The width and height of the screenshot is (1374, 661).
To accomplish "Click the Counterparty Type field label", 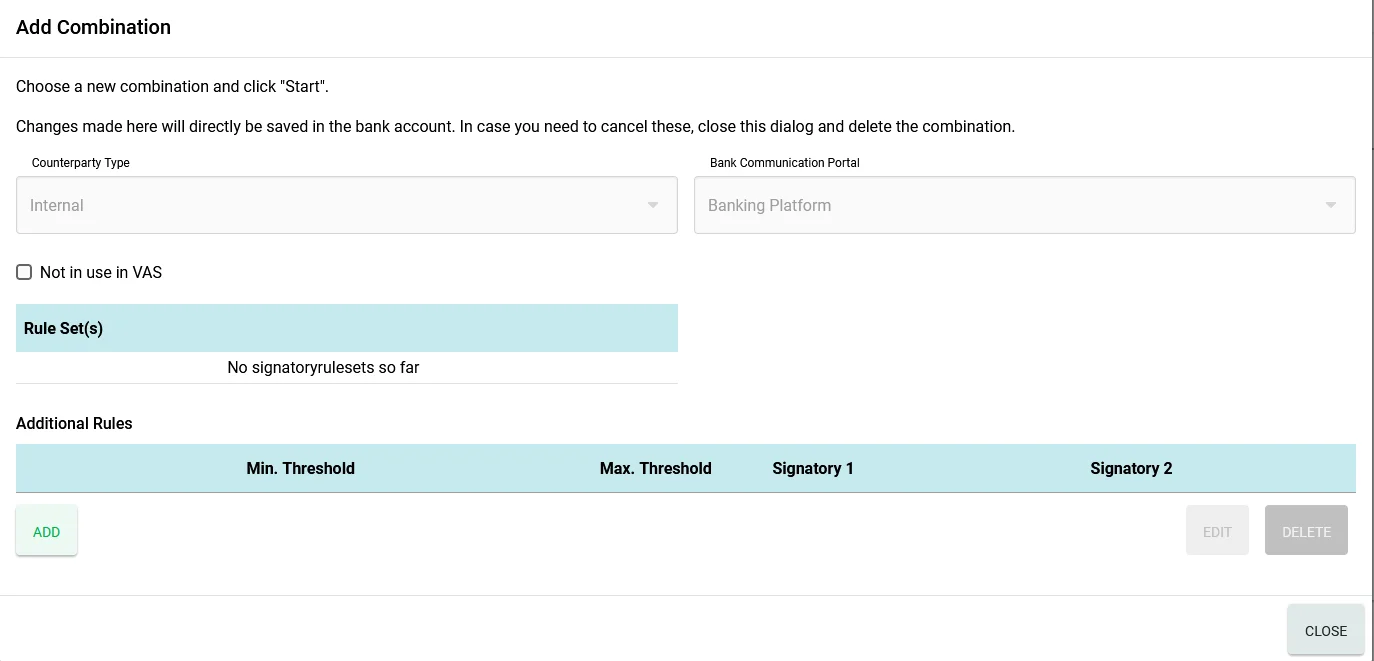I will coord(81,163).
